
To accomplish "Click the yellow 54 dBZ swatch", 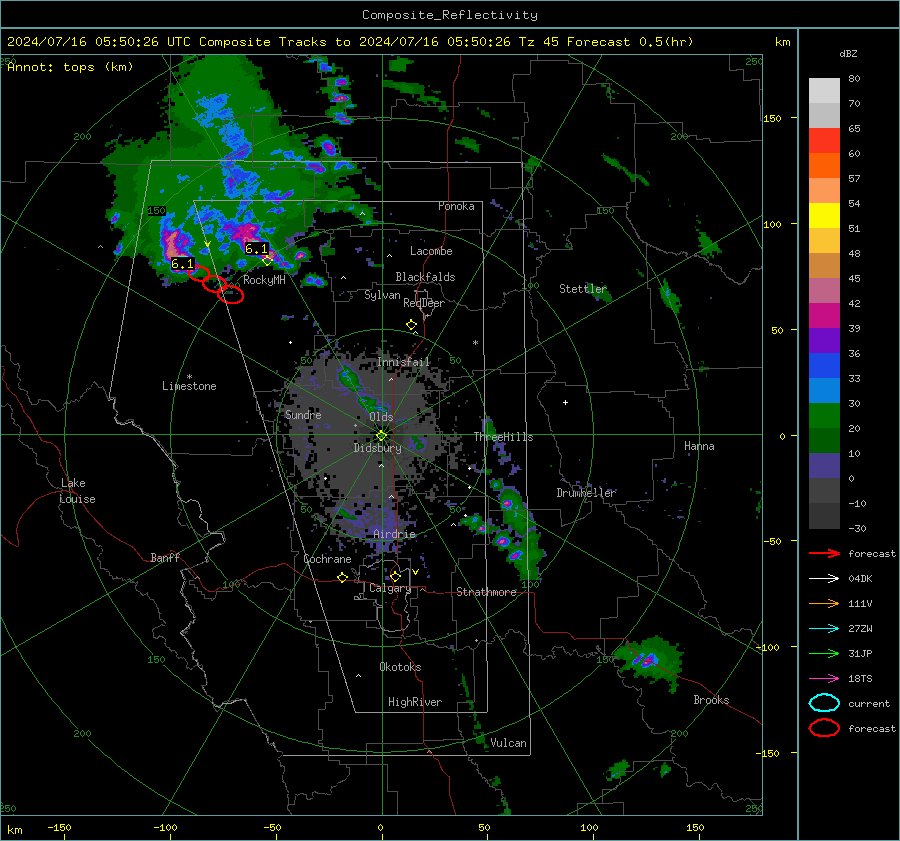I will pyautogui.click(x=824, y=215).
